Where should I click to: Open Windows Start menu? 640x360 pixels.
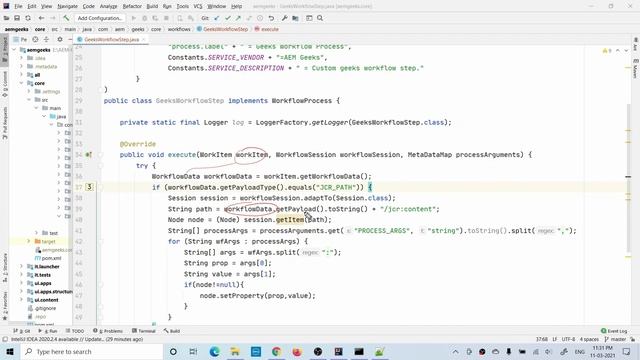10,351
